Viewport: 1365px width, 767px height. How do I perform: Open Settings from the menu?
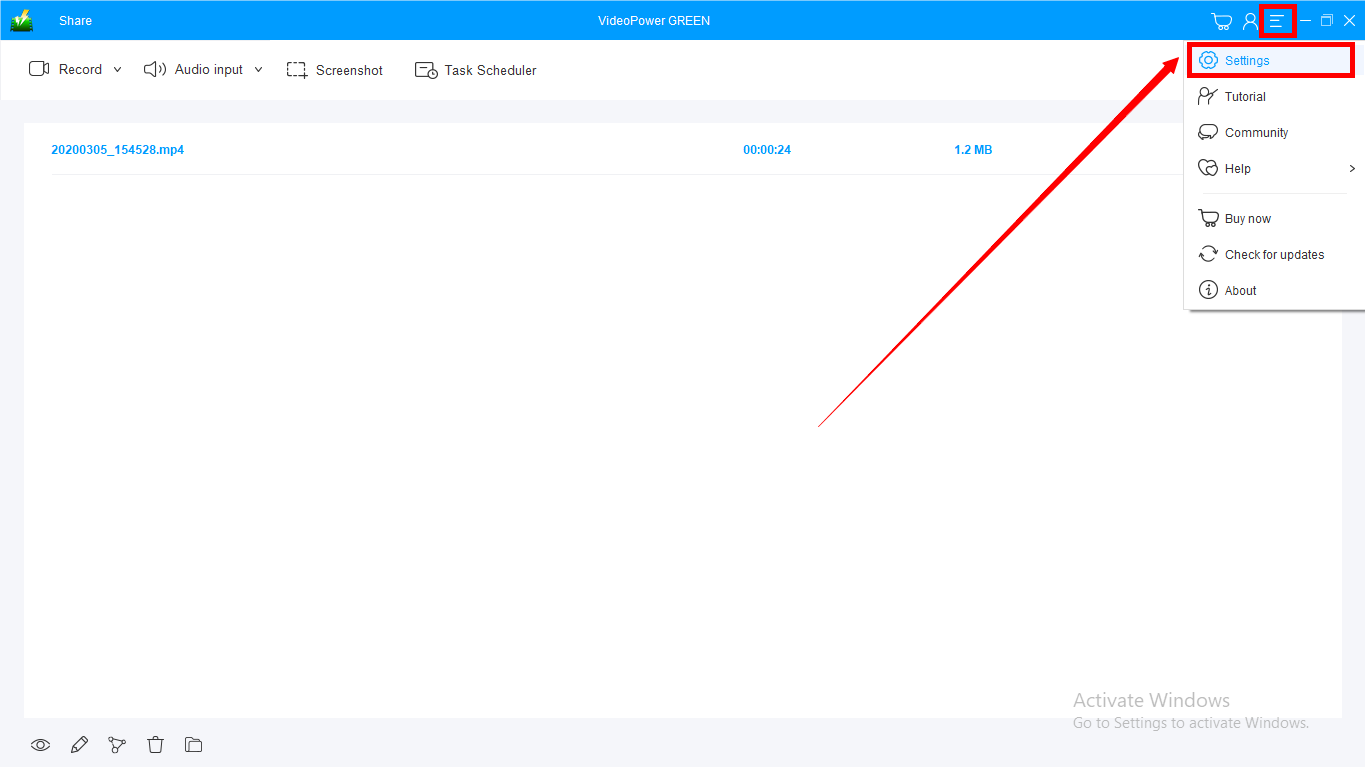(1246, 61)
